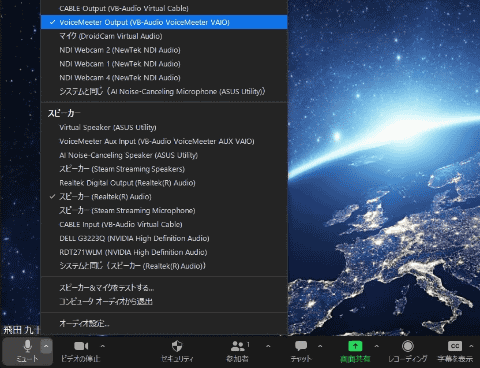Expand chevron next to Share Screen

377,346
